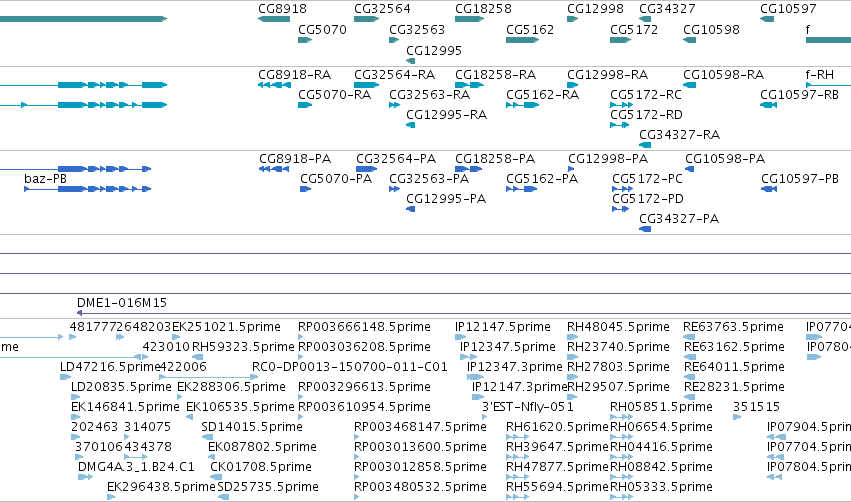Click the CG34327-RA transcript label
Viewport: 851px width, 502px height.
[679, 134]
